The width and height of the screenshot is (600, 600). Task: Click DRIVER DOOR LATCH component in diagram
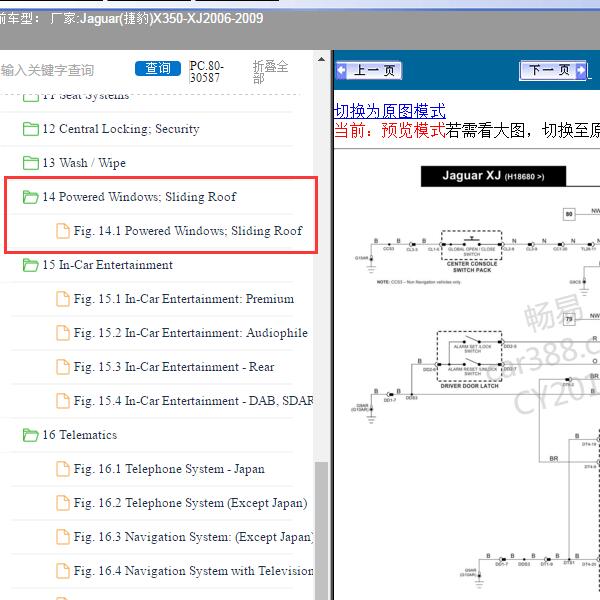[470, 386]
